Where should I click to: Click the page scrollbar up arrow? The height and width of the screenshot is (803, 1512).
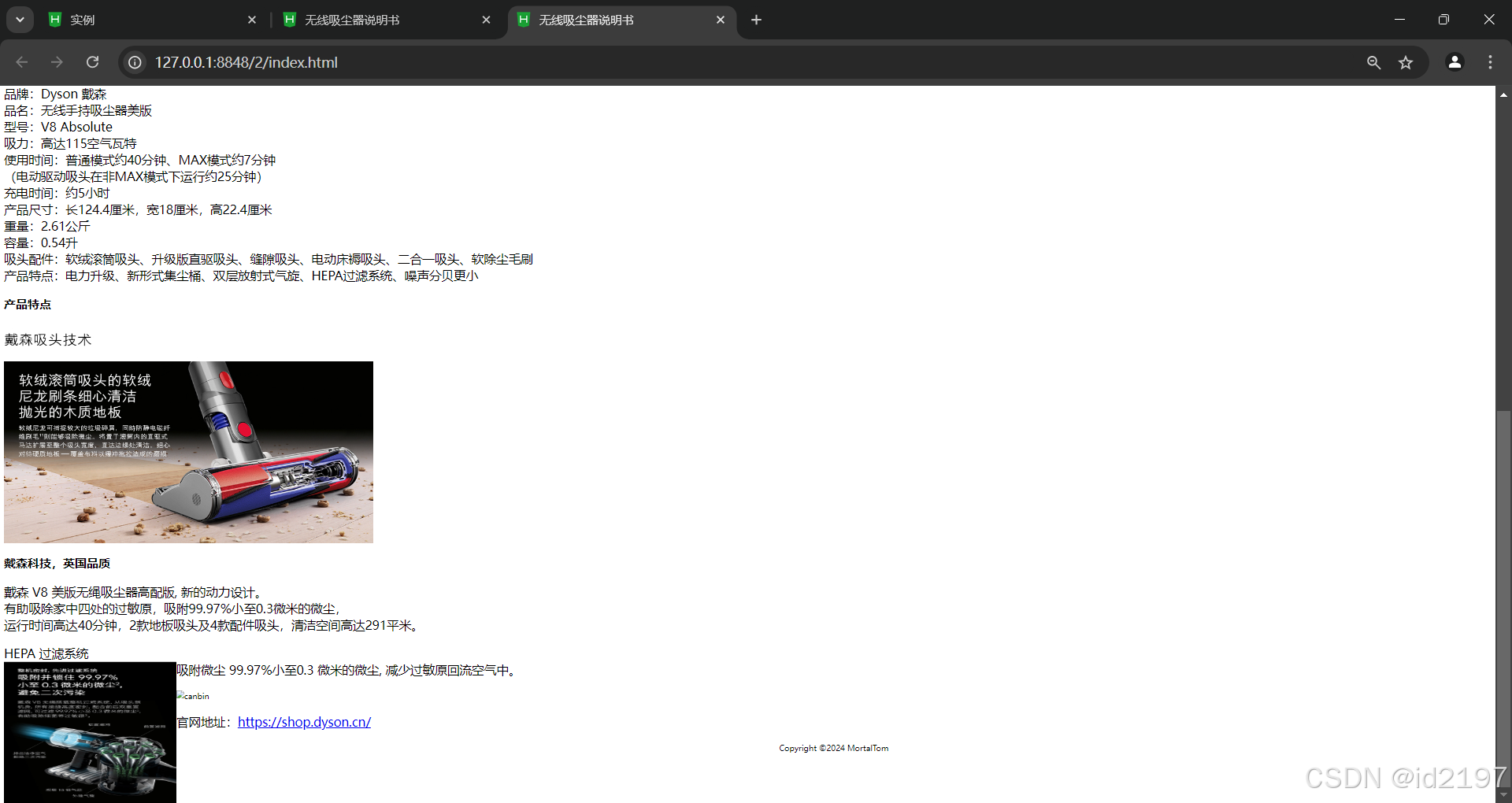point(1503,94)
